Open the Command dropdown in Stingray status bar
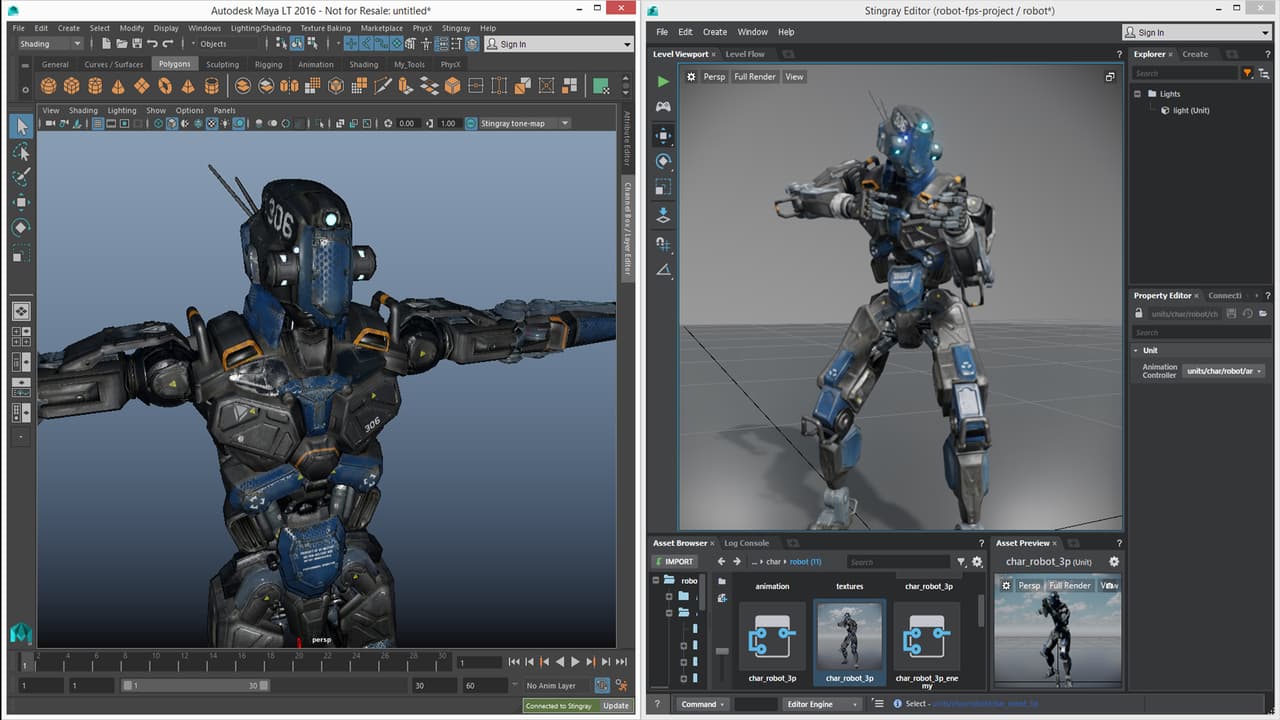The height and width of the screenshot is (720, 1280). (703, 704)
